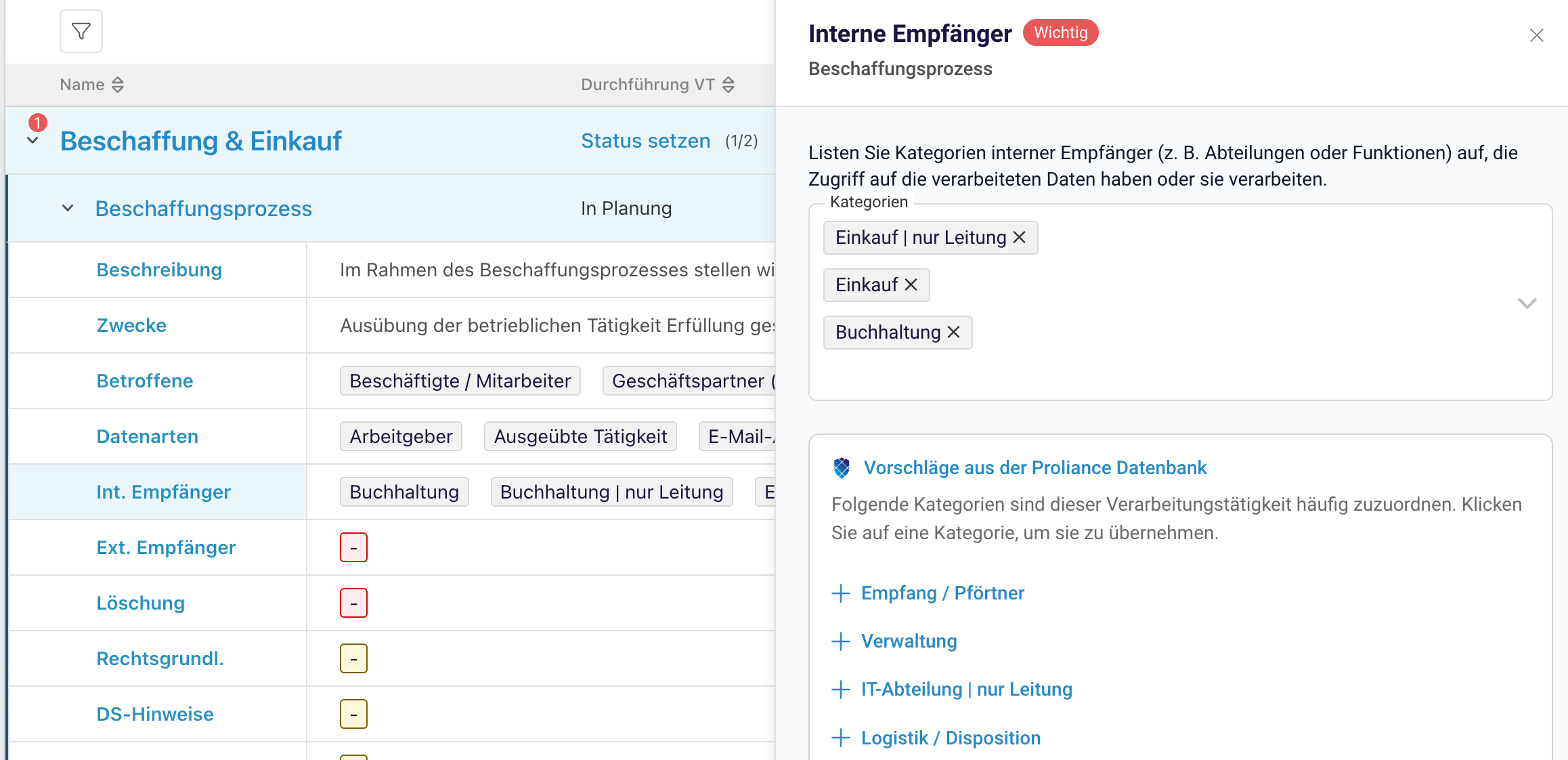Image resolution: width=1568 pixels, height=760 pixels.
Task: Collapse the Beschaffung & Einkauf group
Action: pos(32,141)
